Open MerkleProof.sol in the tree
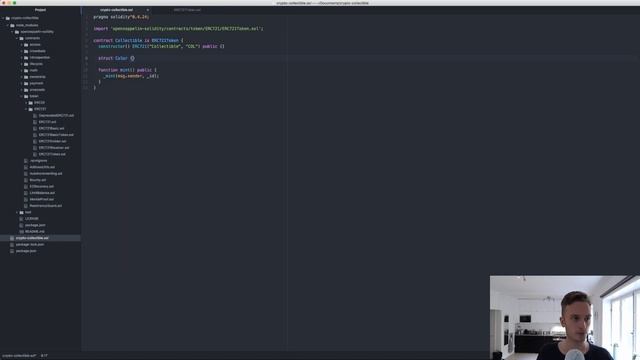 [42, 199]
